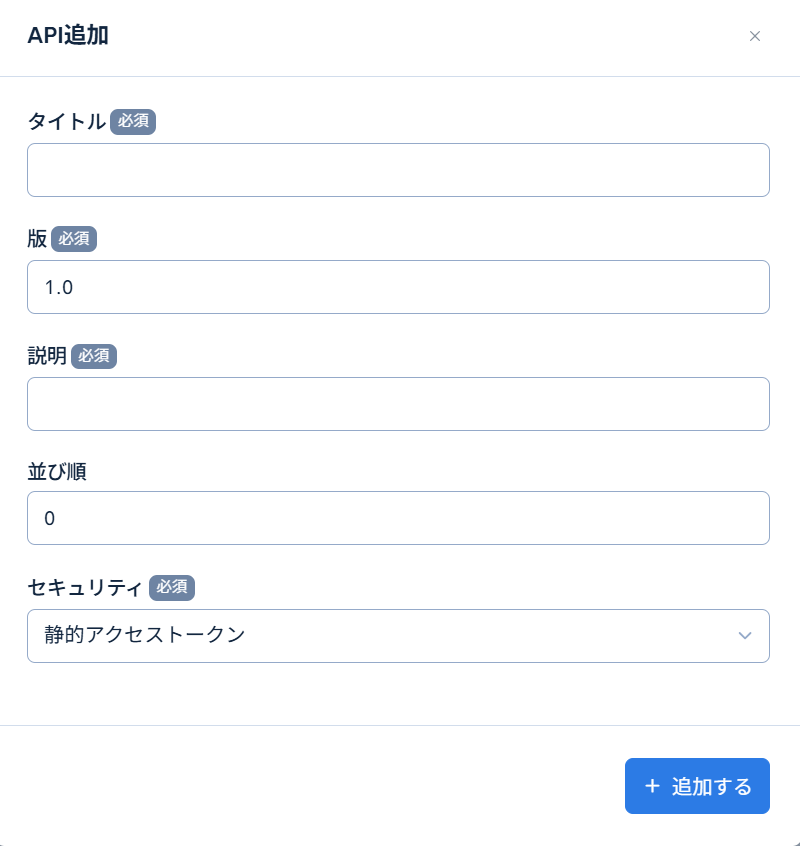The height and width of the screenshot is (846, 800).
Task: Click the 必須 badge beside 説明
Action: 94,356
